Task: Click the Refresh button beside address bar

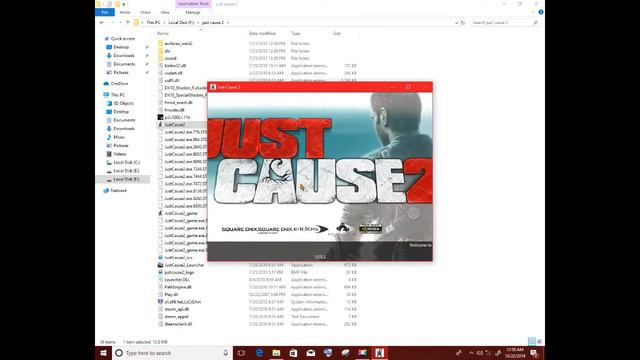Action: [x=462, y=22]
